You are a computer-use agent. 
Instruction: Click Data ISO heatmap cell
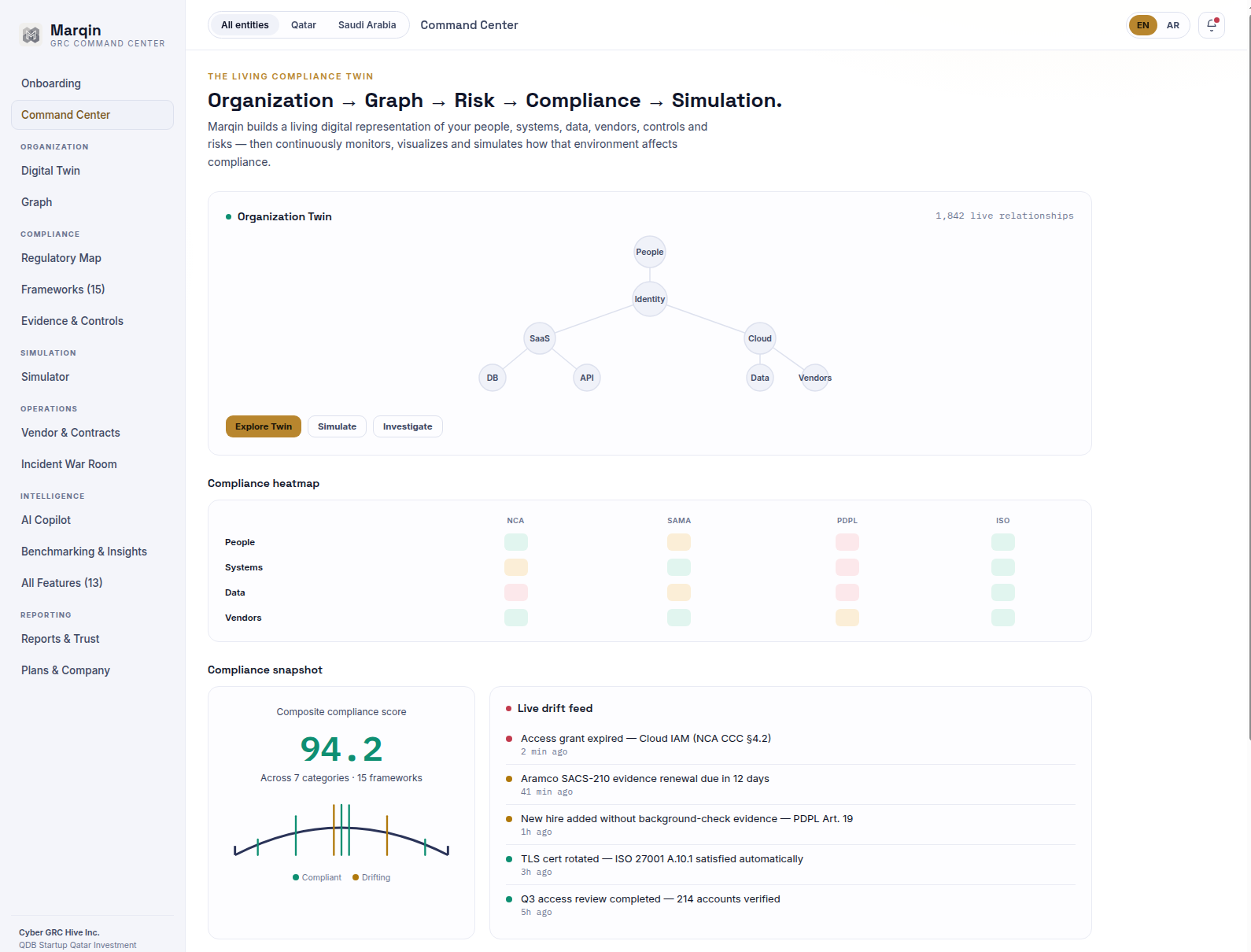pos(1003,592)
